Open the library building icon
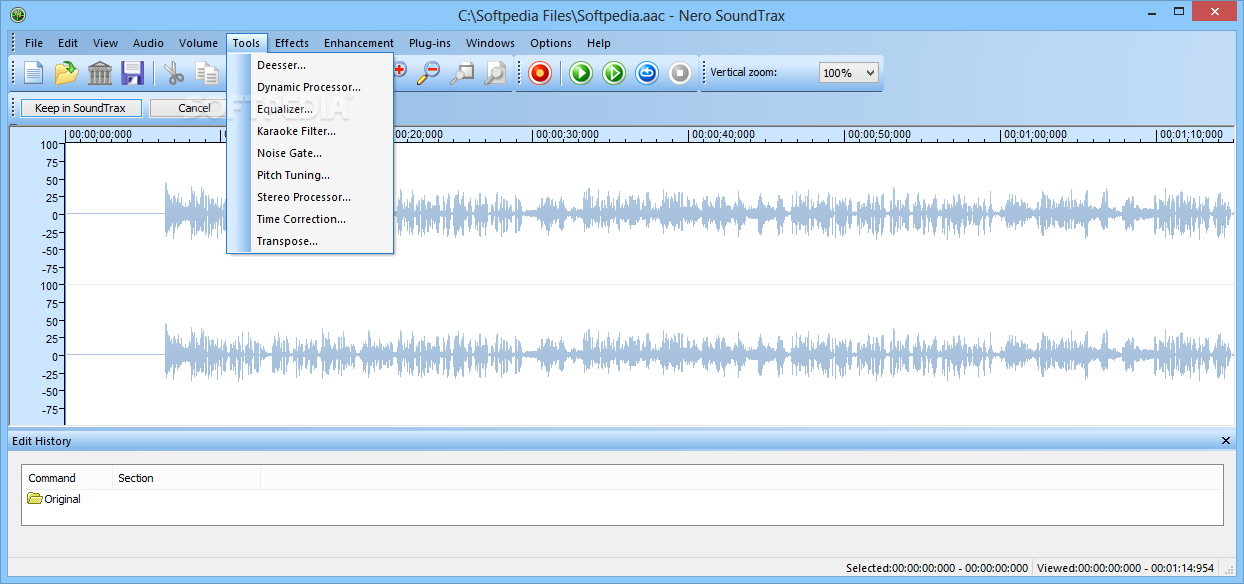Screen dimensions: 1244x584 coord(100,73)
